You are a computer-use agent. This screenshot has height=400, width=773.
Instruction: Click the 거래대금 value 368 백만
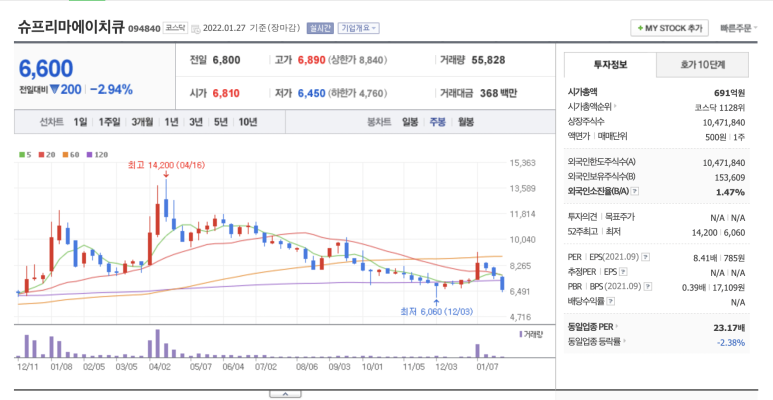coord(498,93)
